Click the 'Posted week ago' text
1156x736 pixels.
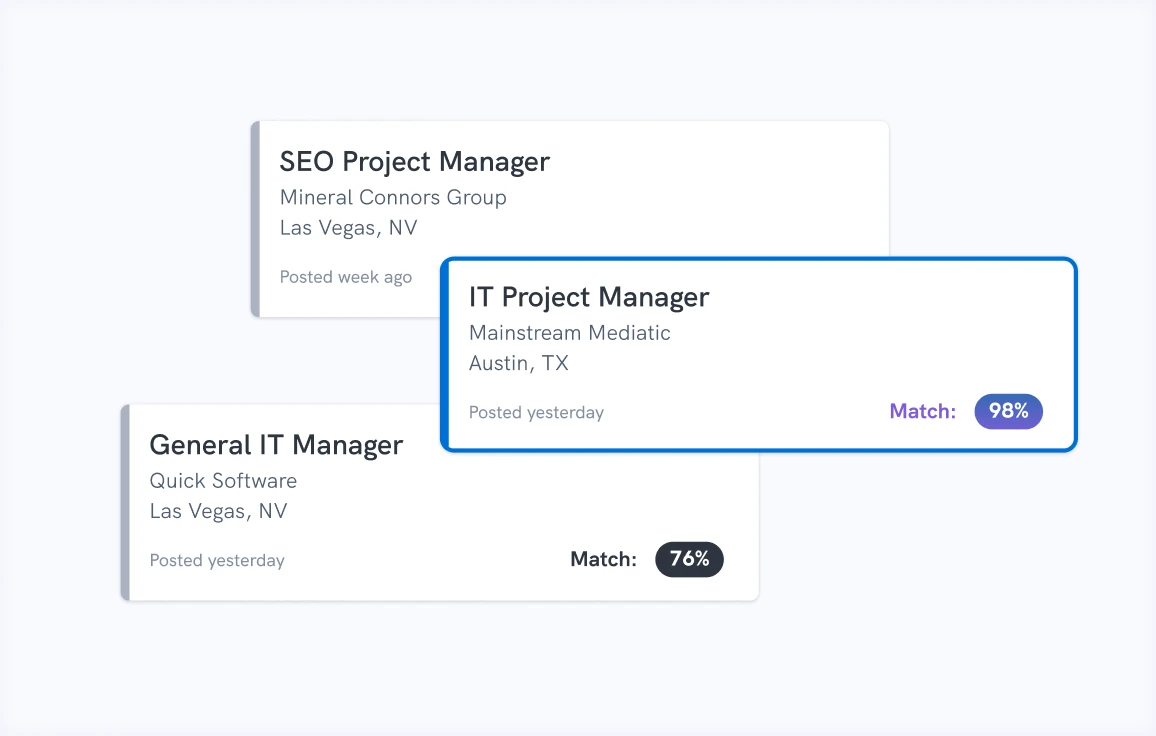pyautogui.click(x=345, y=277)
